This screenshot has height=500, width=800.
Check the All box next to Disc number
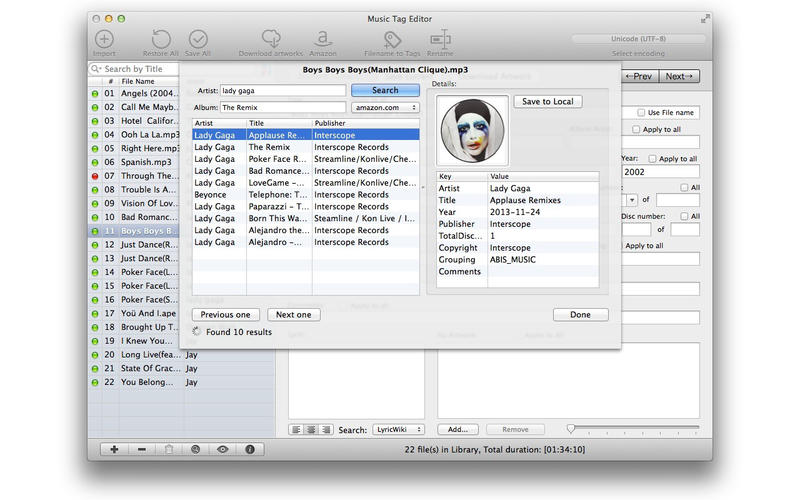[683, 216]
